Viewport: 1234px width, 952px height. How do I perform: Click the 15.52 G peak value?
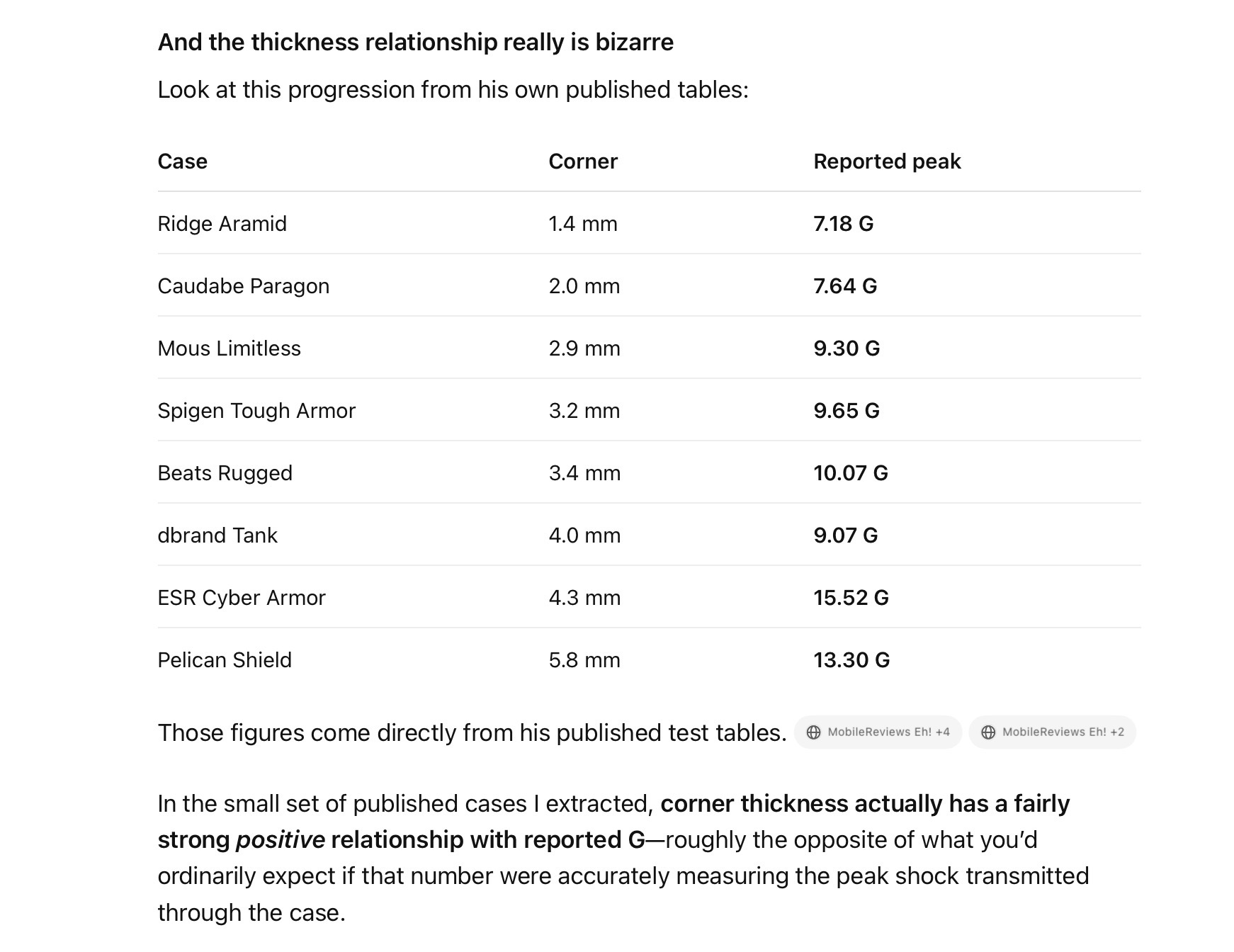[851, 598]
